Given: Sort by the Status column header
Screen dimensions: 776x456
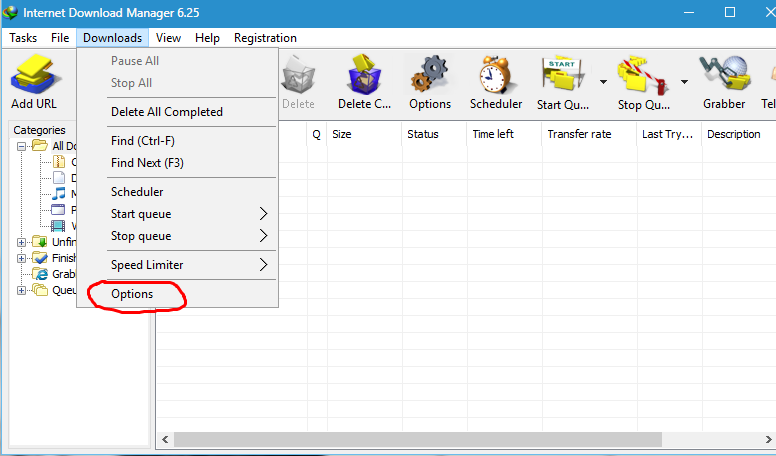Looking at the screenshot, I should (x=434, y=134).
